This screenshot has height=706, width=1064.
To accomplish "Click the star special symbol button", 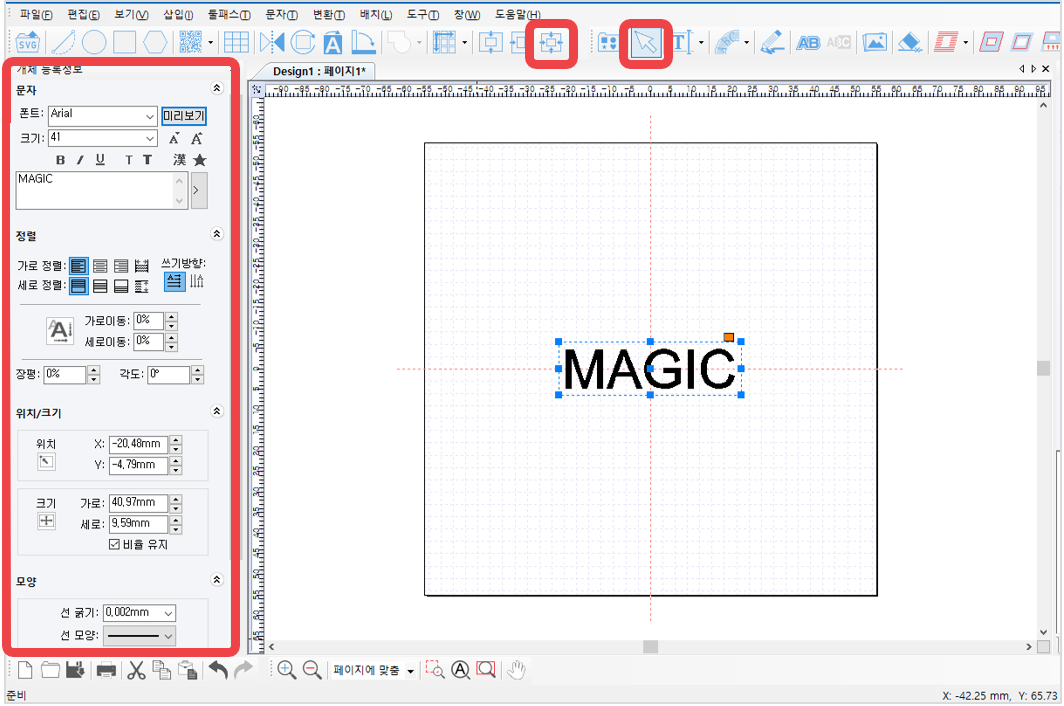I will (200, 160).
